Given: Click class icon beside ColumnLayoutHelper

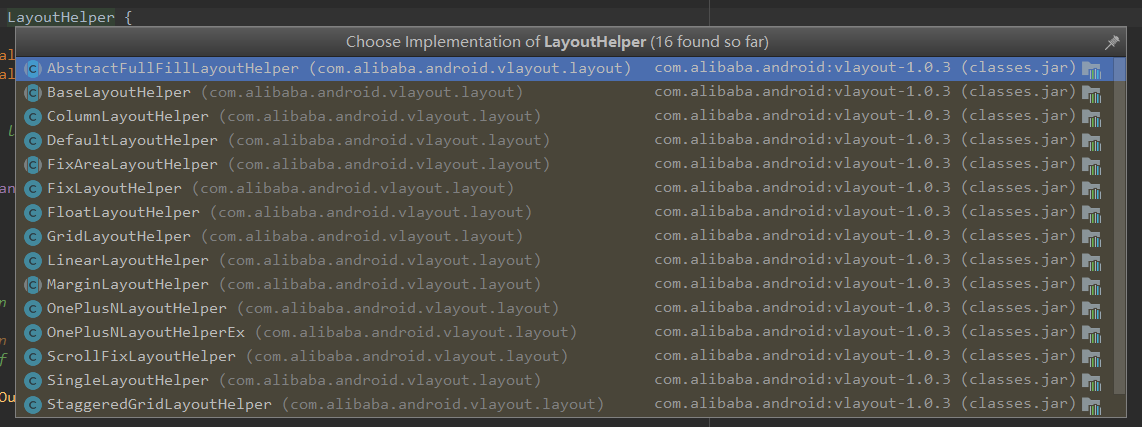Looking at the screenshot, I should point(32,117).
